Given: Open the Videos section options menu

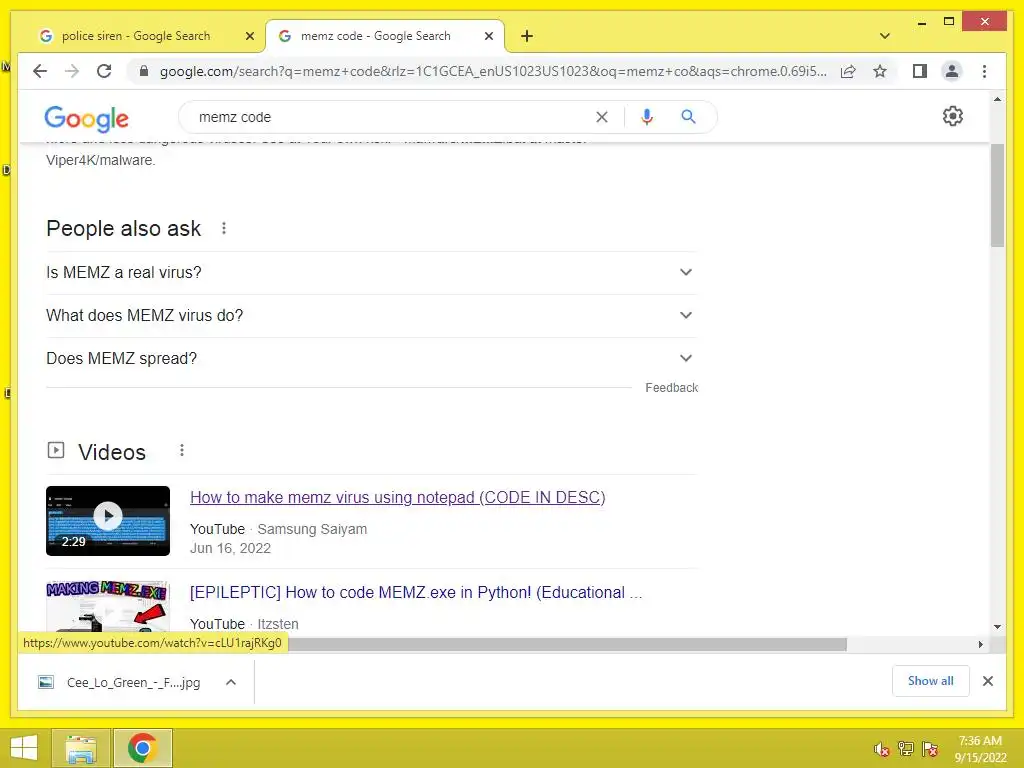Looking at the screenshot, I should coord(182,451).
